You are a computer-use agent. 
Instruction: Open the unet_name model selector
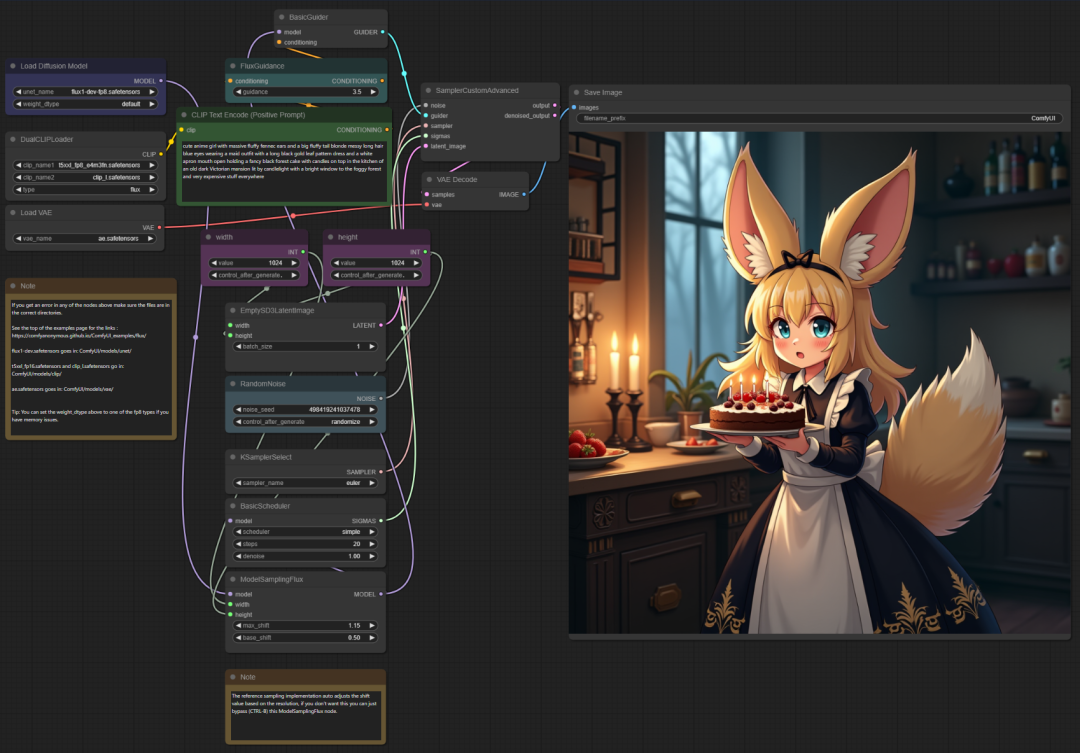pos(85,92)
